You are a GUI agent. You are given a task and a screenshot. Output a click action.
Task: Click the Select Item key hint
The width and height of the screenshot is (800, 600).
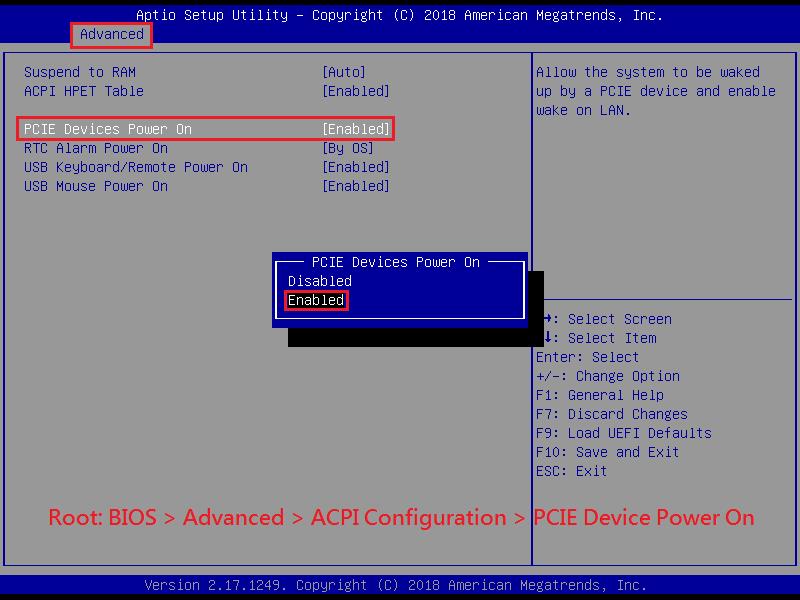tap(600, 338)
